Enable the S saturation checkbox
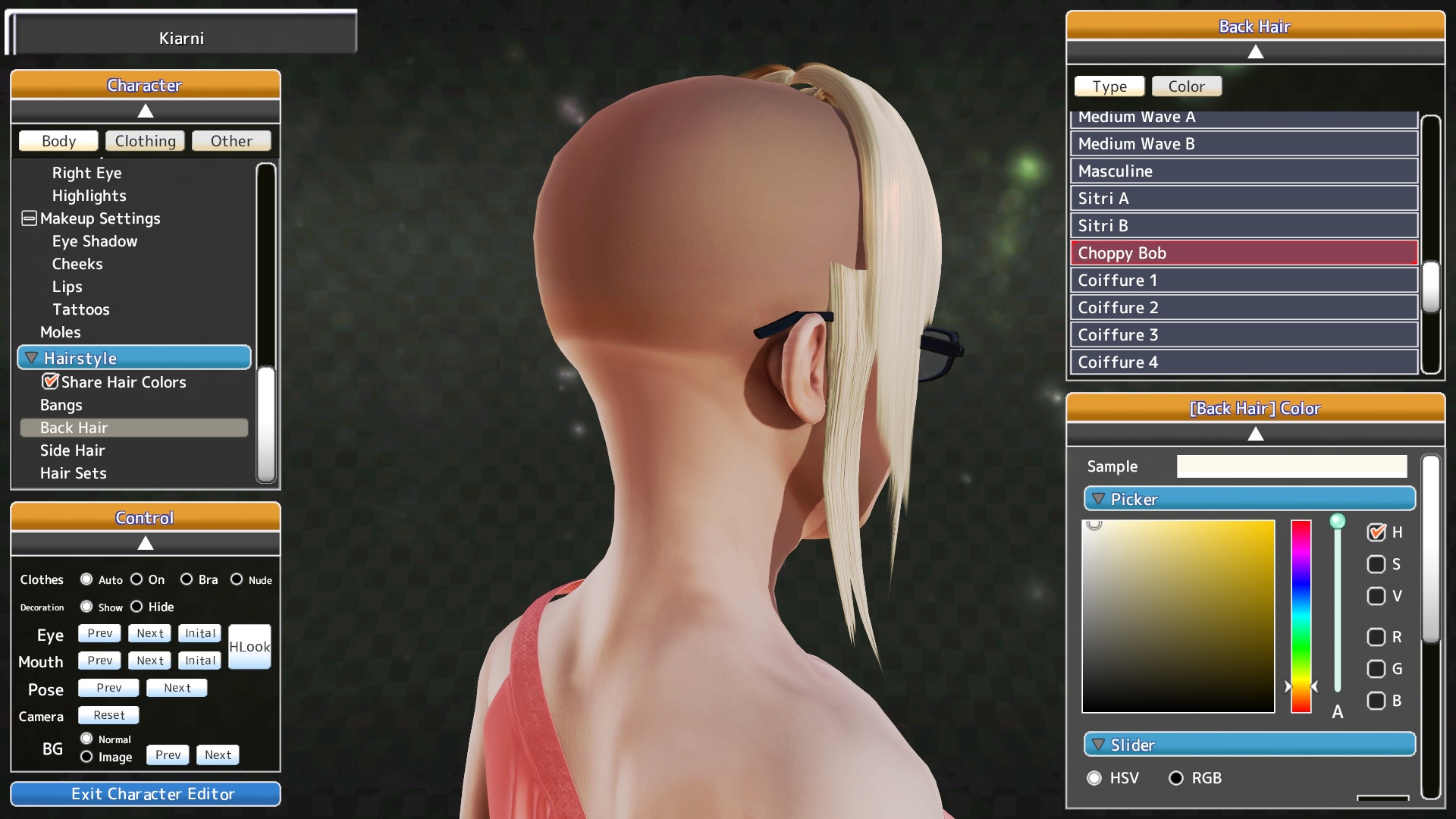1456x819 pixels. (1376, 564)
